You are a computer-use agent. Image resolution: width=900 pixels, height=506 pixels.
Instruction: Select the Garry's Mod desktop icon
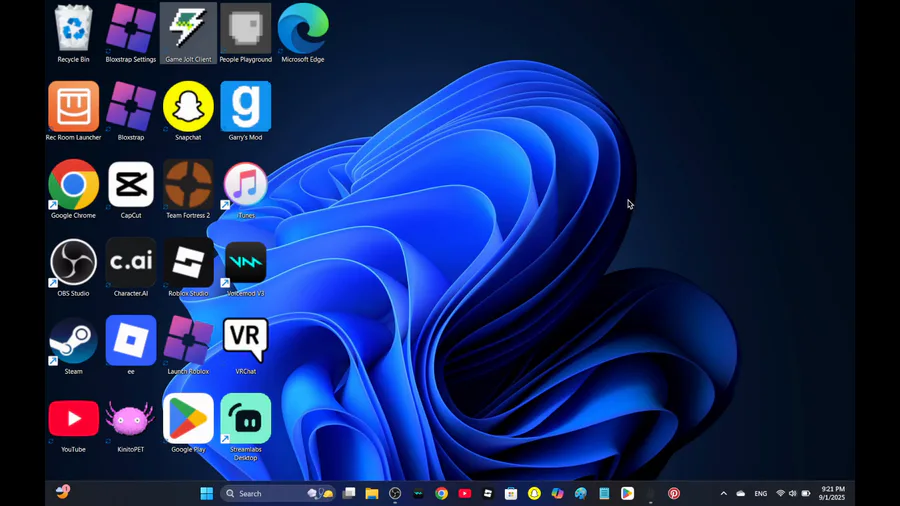tap(246, 111)
